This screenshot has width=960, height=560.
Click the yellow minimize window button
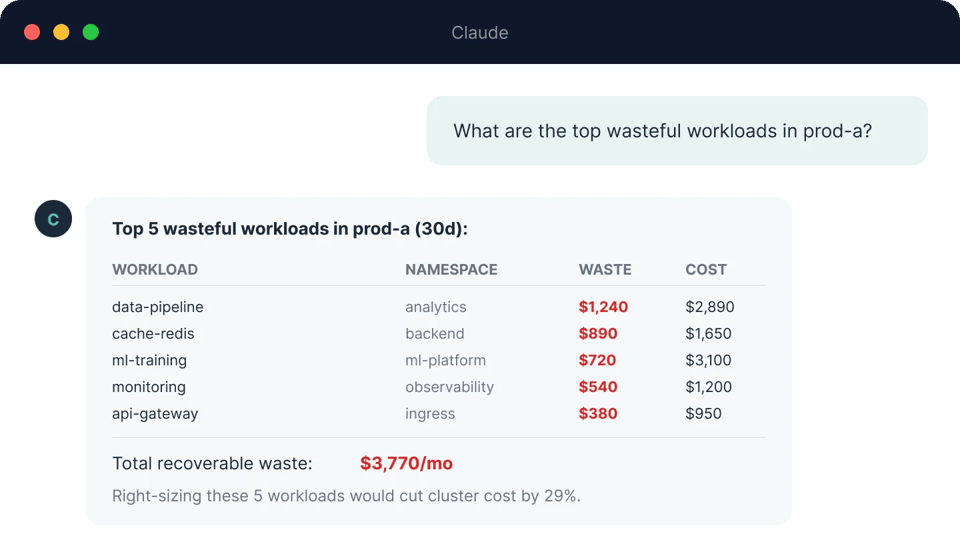click(61, 32)
